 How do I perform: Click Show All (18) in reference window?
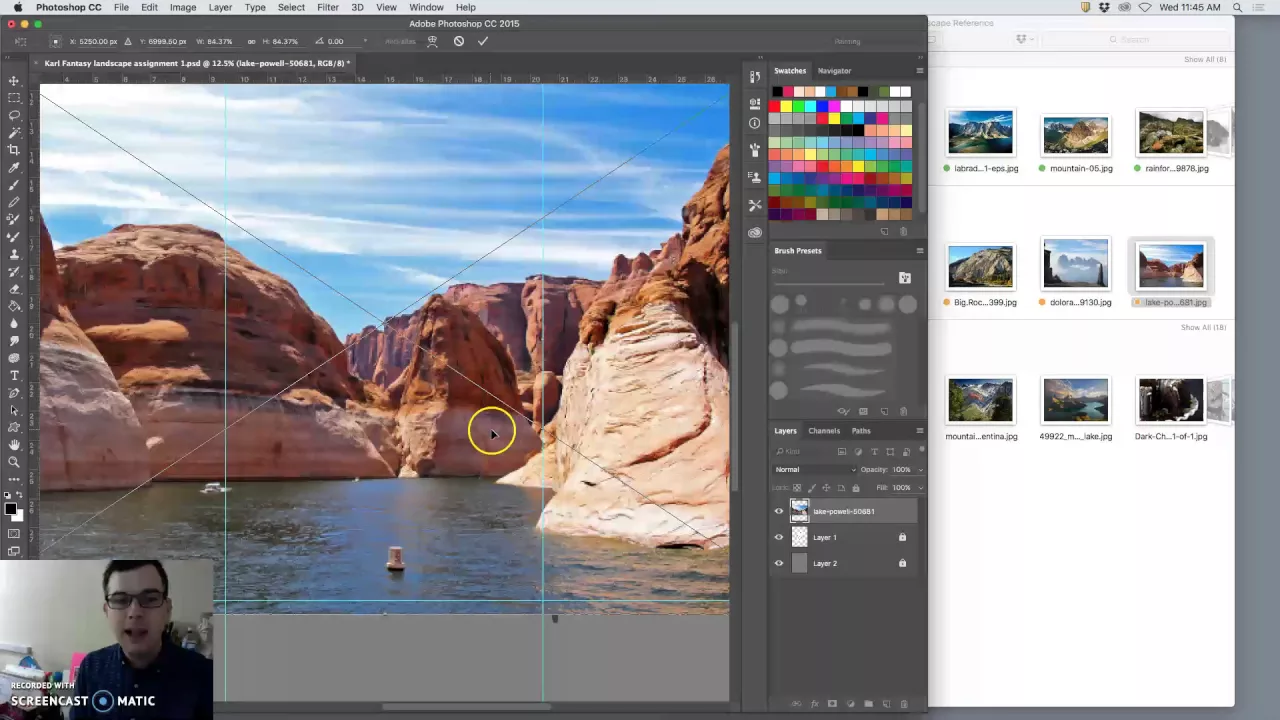coord(1203,327)
